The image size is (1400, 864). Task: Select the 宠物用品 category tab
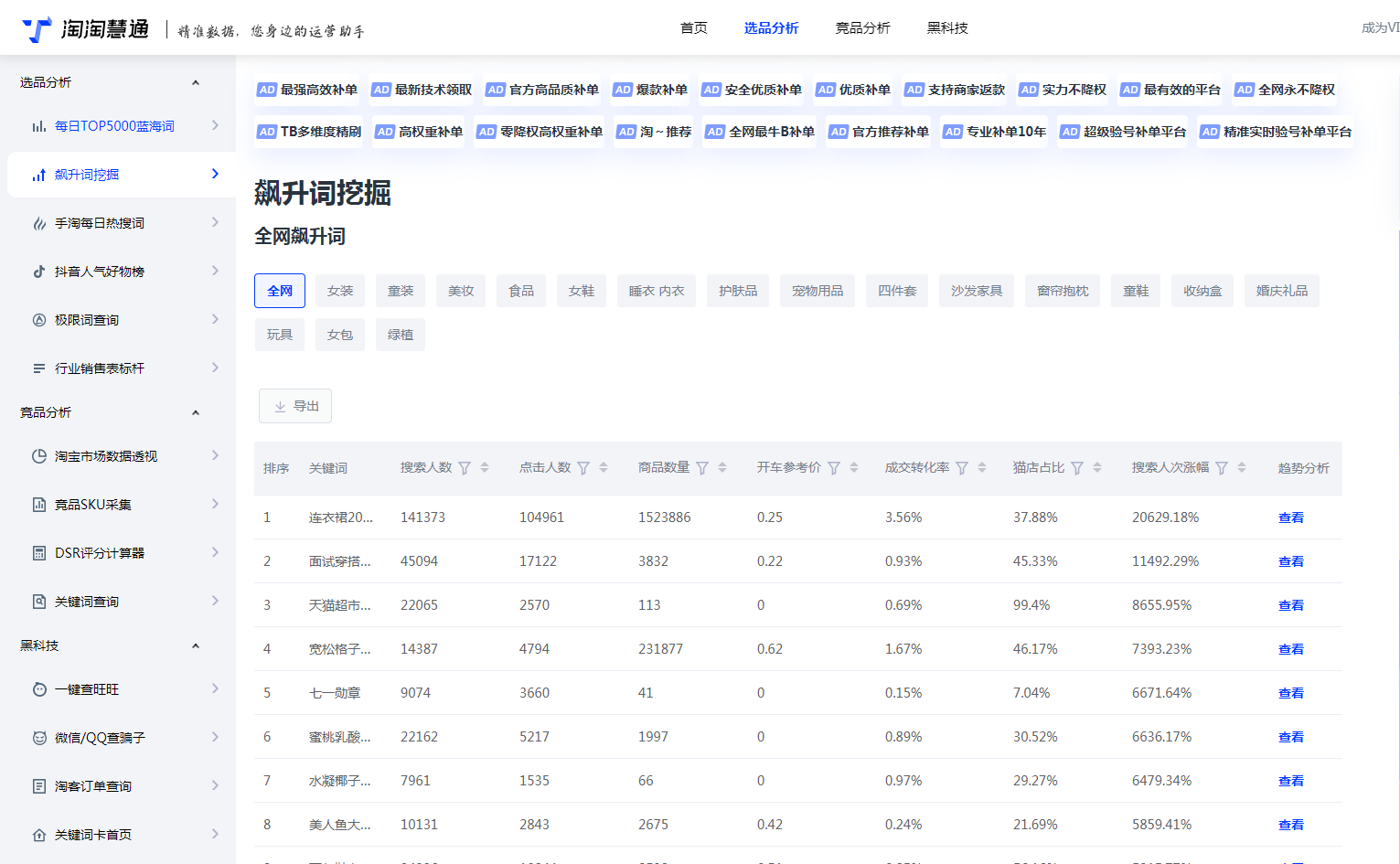pyautogui.click(x=818, y=291)
